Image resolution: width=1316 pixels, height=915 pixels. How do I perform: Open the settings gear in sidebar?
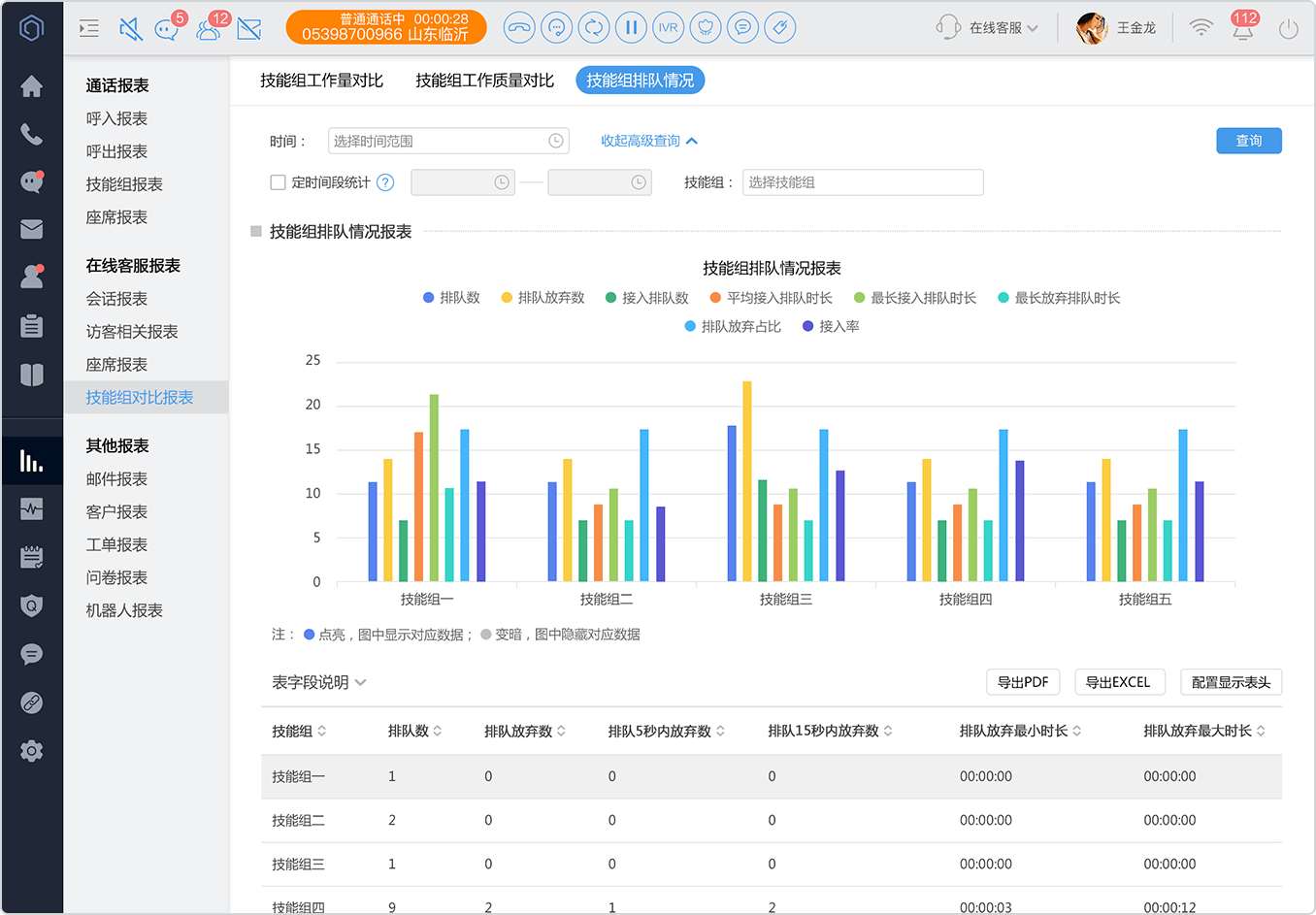tap(31, 751)
